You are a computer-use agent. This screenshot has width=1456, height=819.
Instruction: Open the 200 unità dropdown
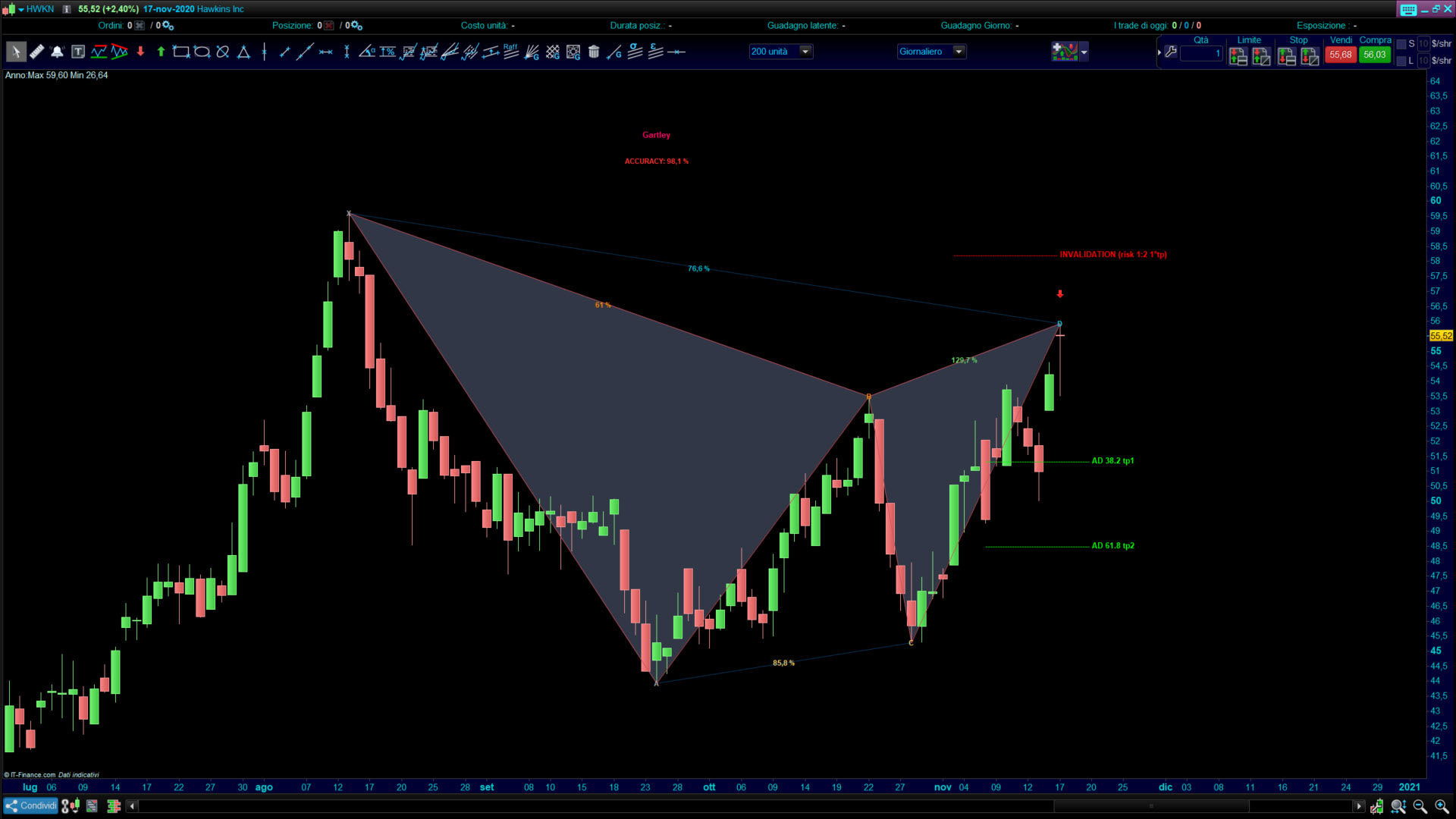click(805, 52)
